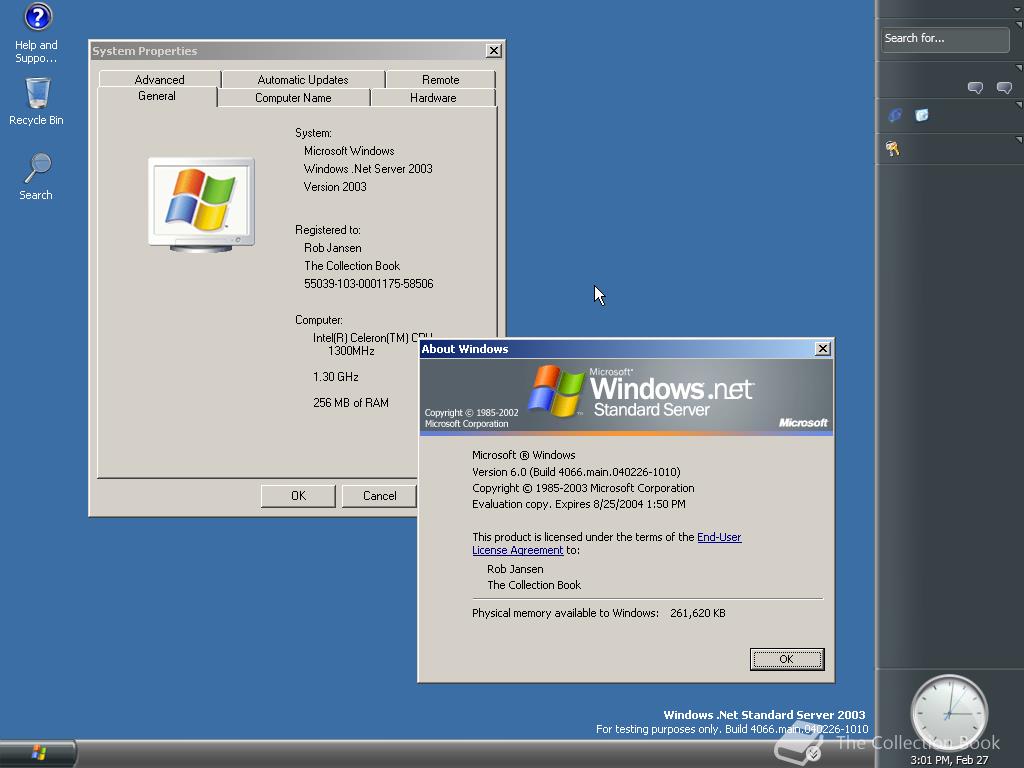The image size is (1024, 768).
Task: Open the Computer Name tab
Action: 293,98
